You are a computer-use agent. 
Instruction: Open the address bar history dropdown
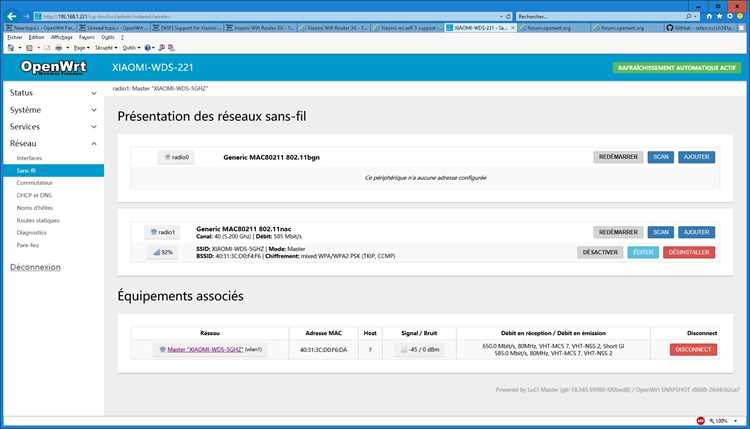501,16
